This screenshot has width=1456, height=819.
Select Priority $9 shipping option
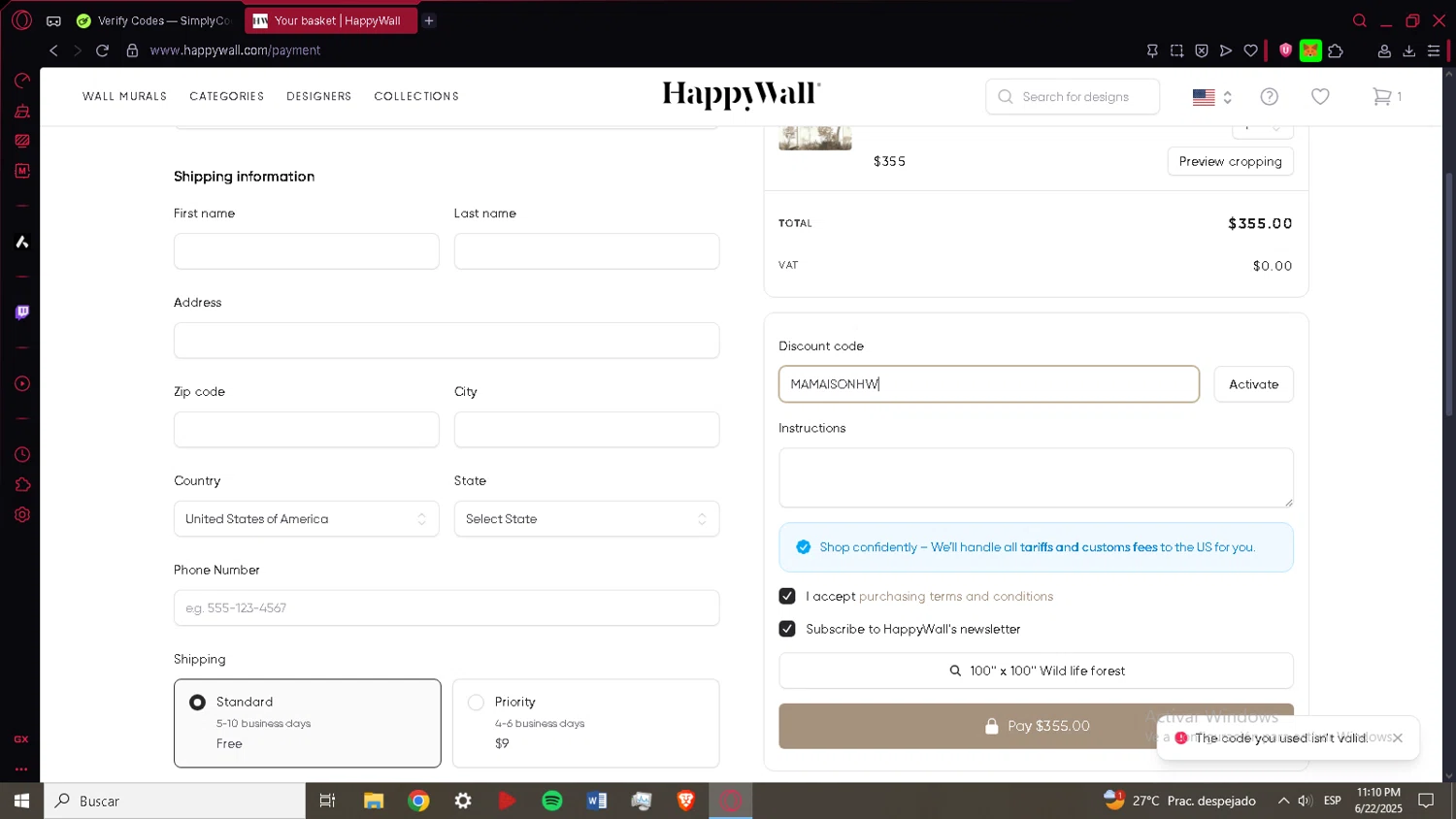pyautogui.click(x=586, y=723)
